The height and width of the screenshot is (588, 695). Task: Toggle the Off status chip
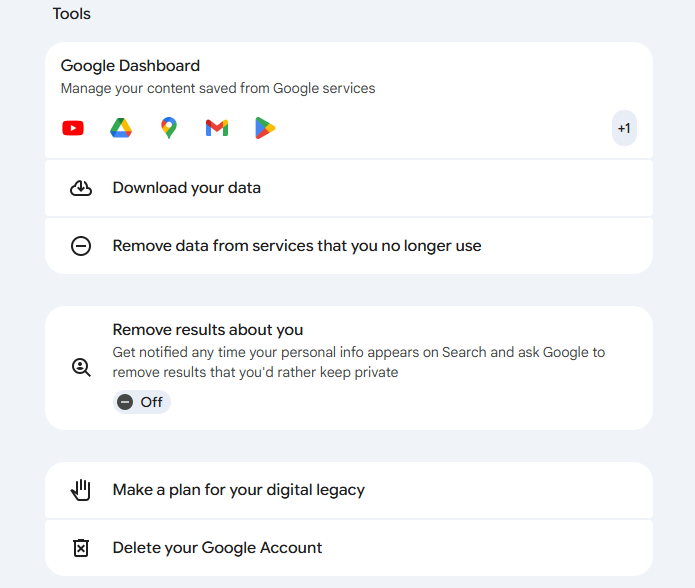click(x=141, y=402)
